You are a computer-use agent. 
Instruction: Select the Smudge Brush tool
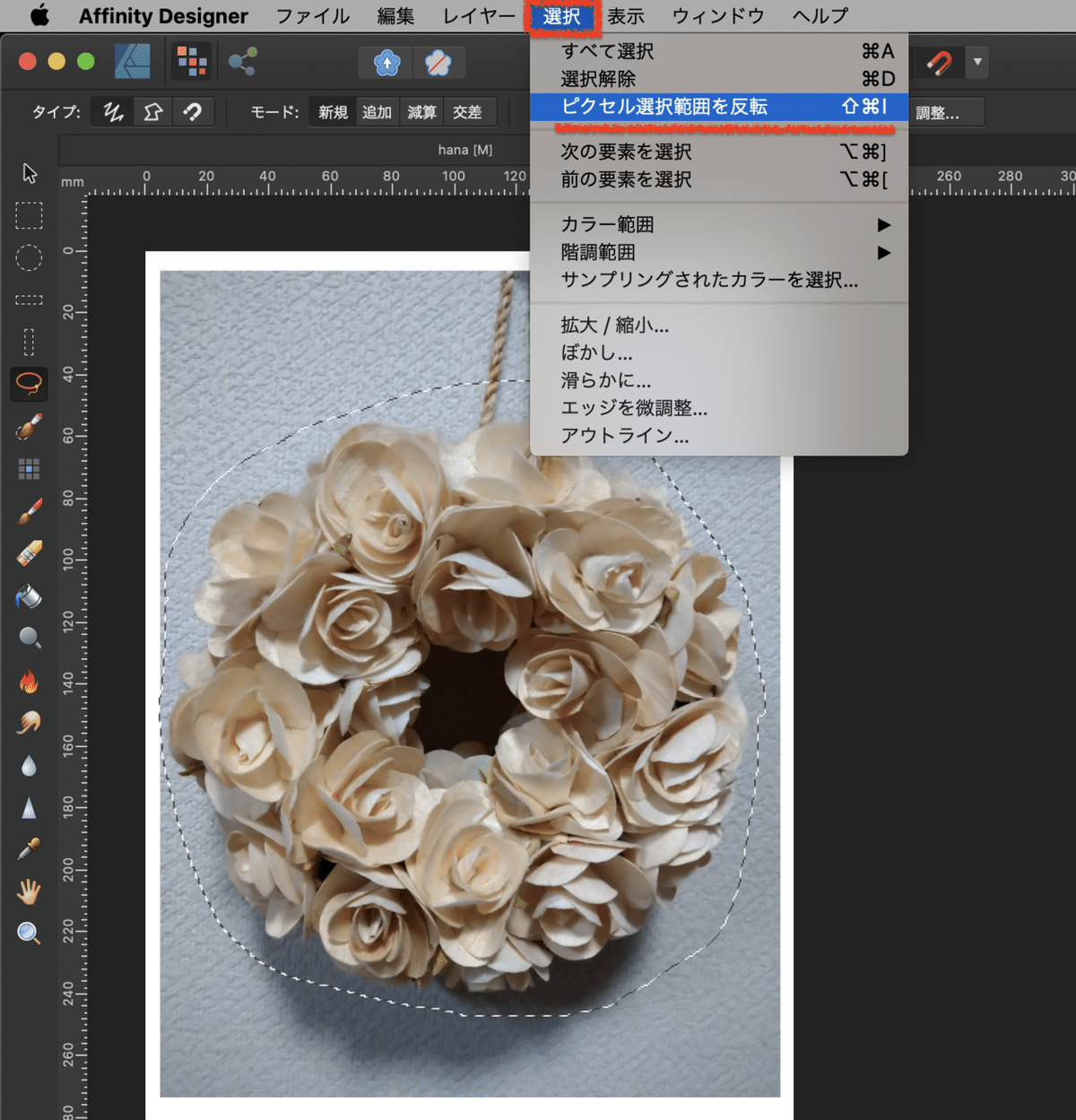pyautogui.click(x=29, y=723)
